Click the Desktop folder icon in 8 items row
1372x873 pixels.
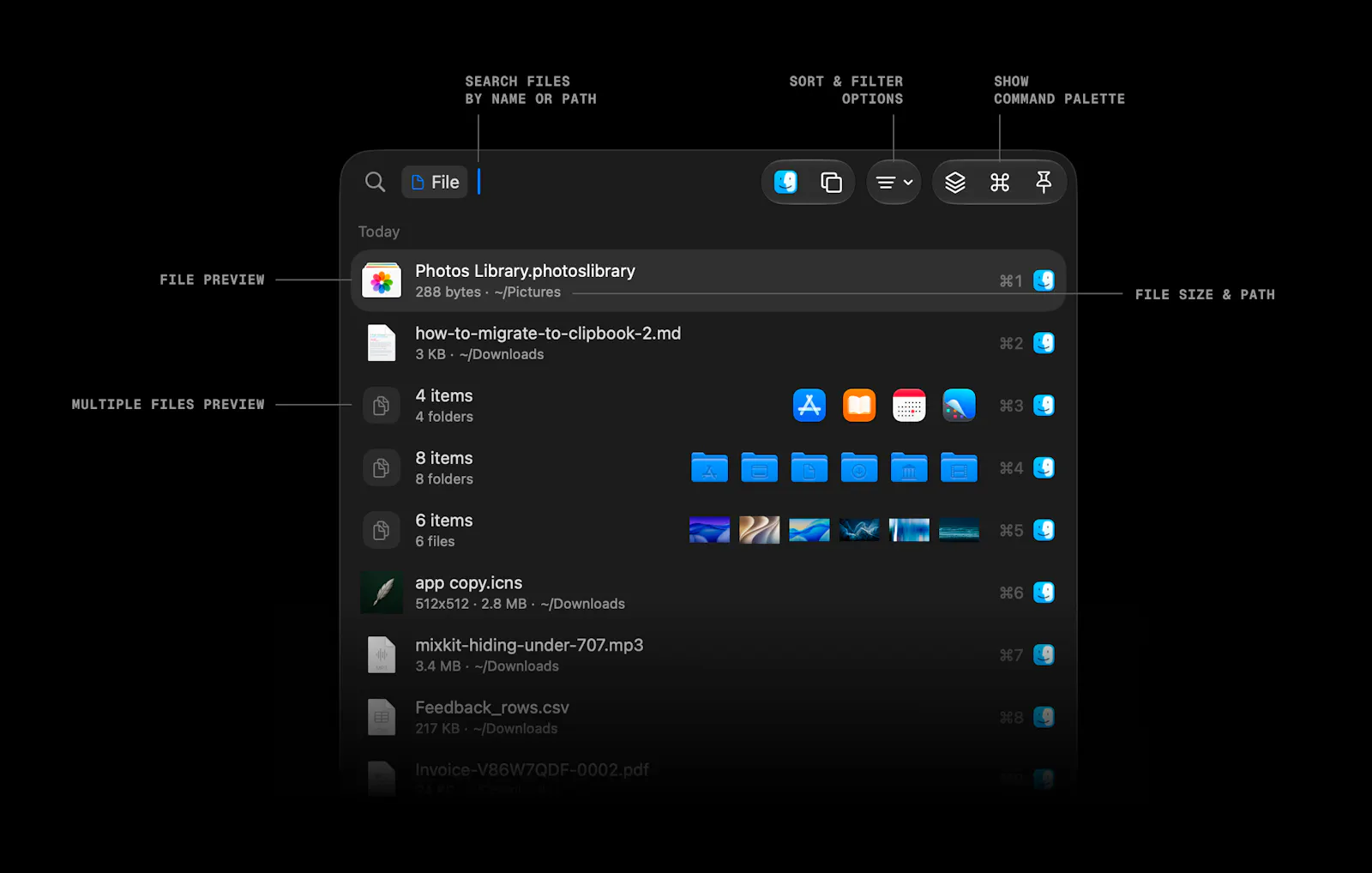pos(760,467)
